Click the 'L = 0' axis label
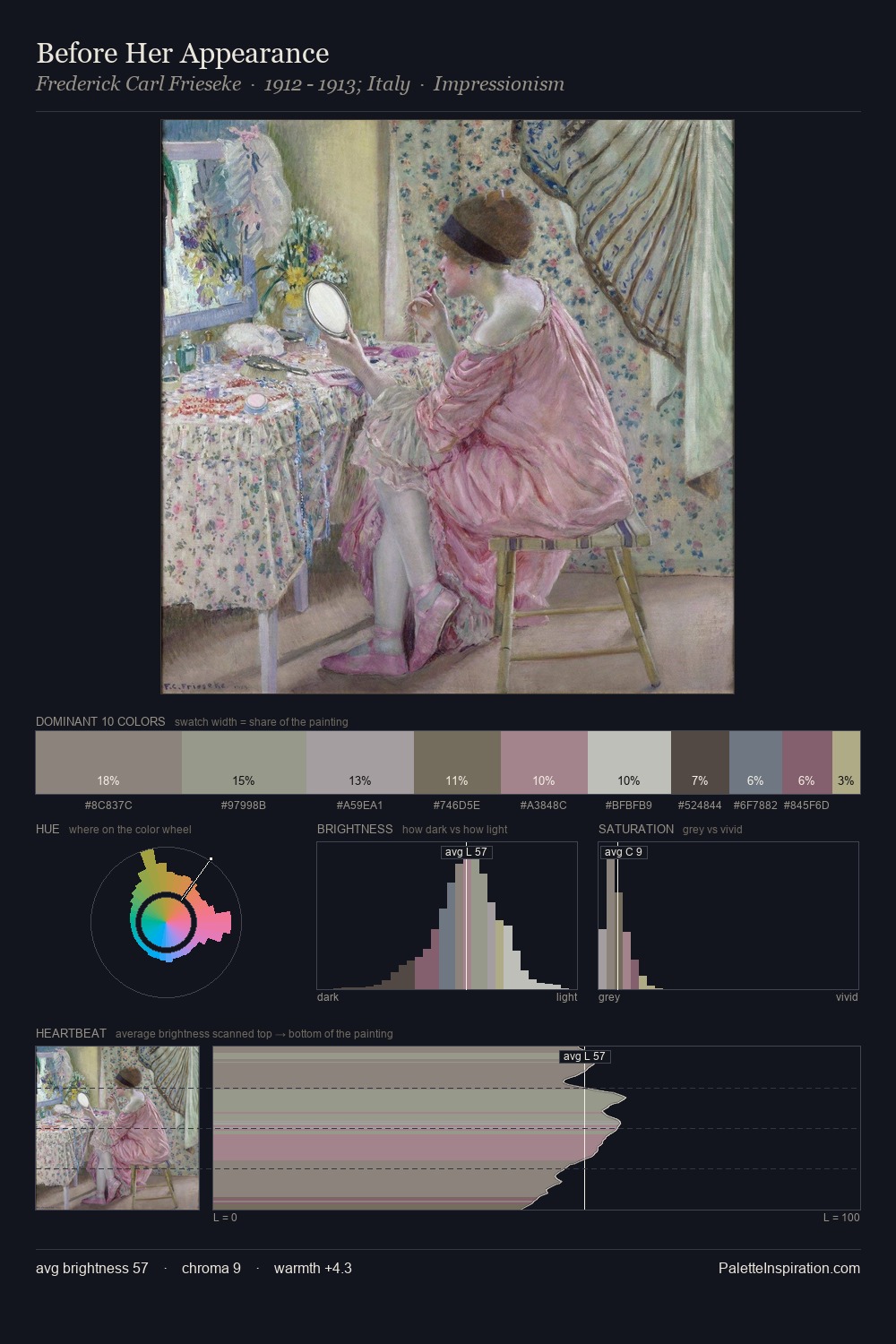This screenshot has width=896, height=1344. tap(225, 1218)
